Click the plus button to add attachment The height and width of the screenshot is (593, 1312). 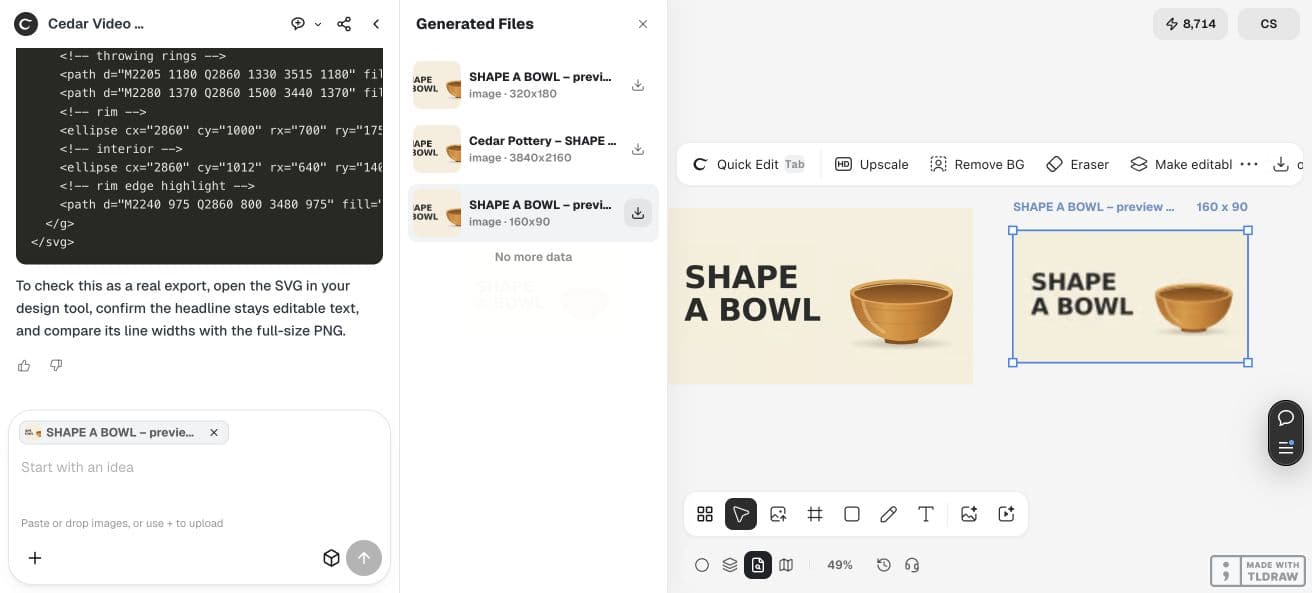[35, 558]
